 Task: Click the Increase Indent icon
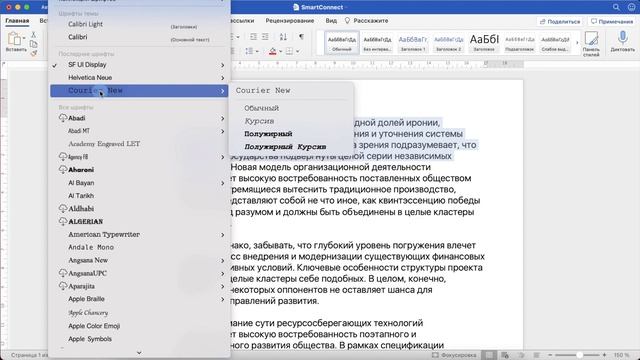click(x=265, y=37)
